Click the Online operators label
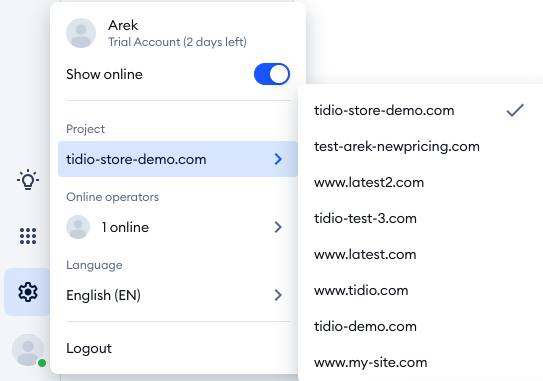Viewport: 543px width, 381px height. (x=113, y=197)
